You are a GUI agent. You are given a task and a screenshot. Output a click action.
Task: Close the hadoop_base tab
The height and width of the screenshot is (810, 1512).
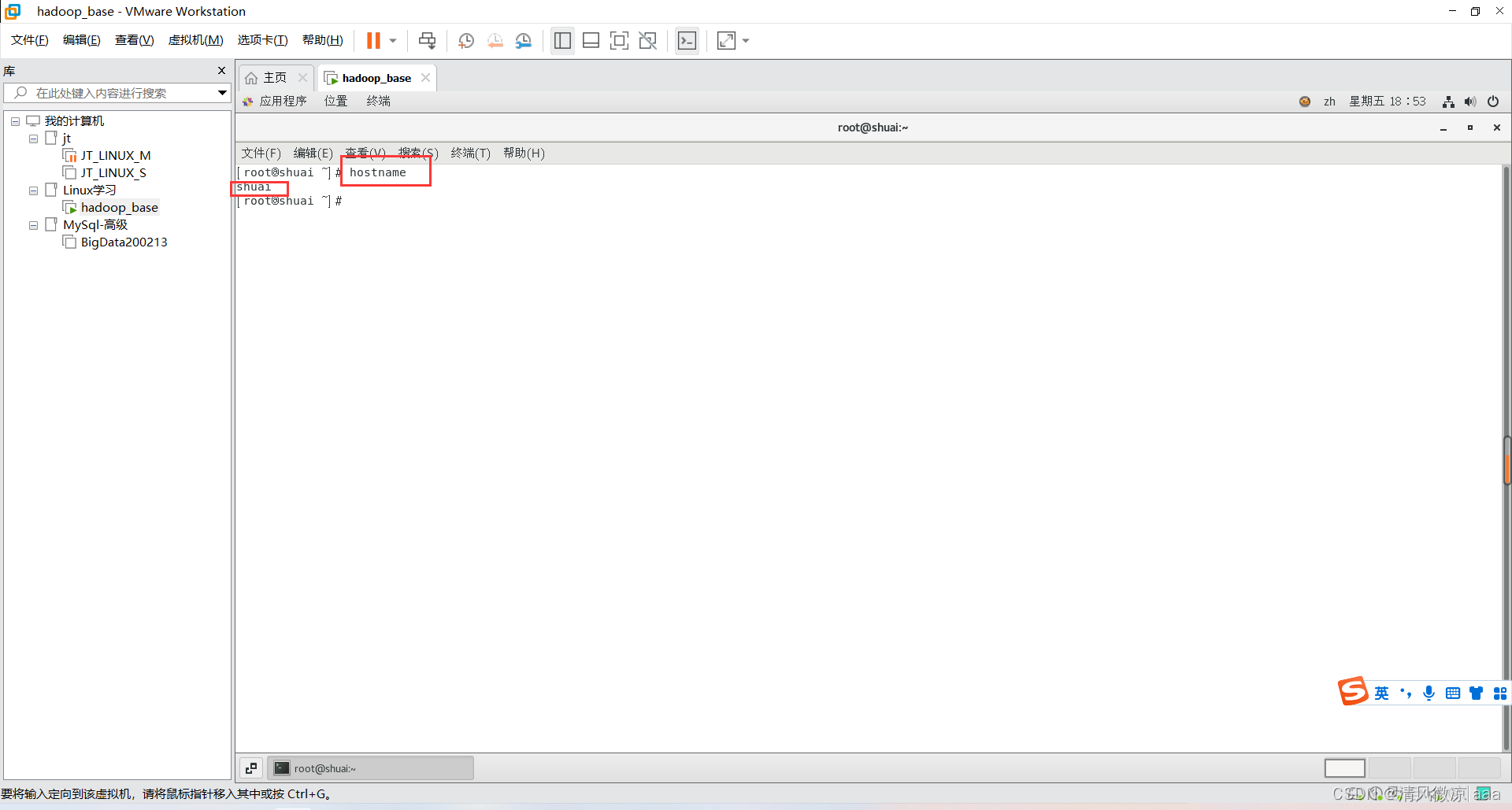tap(425, 78)
